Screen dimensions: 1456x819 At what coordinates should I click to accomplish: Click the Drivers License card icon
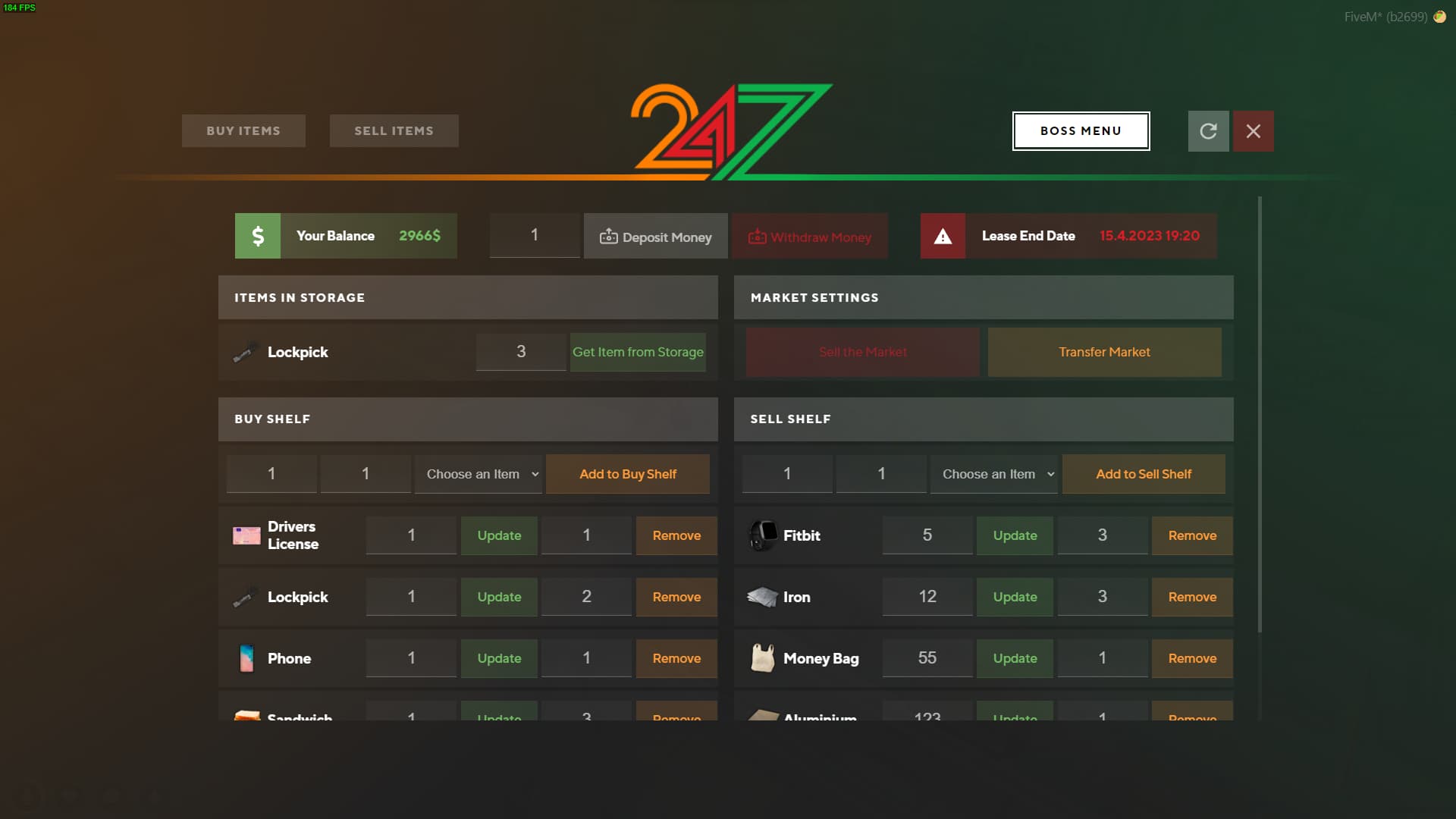[x=246, y=535]
